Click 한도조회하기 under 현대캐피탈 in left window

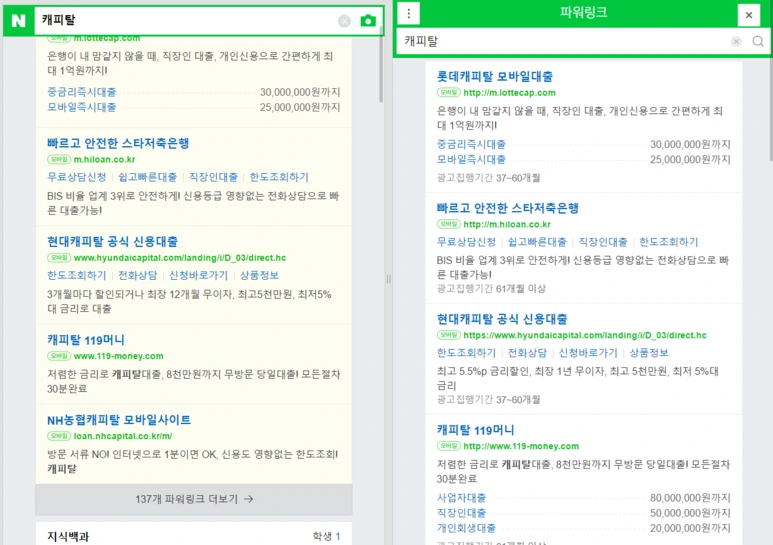[x=76, y=275]
